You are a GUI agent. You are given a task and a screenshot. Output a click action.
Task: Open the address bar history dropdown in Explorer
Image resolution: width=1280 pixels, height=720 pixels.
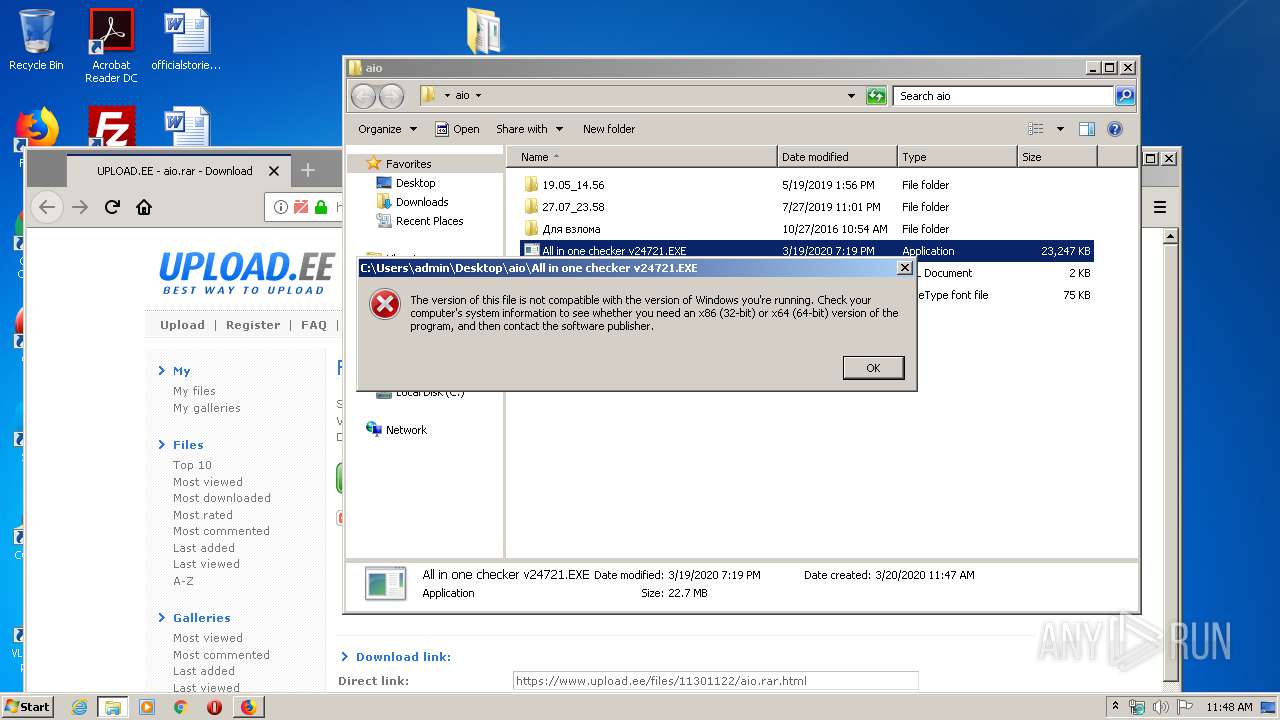tap(851, 96)
